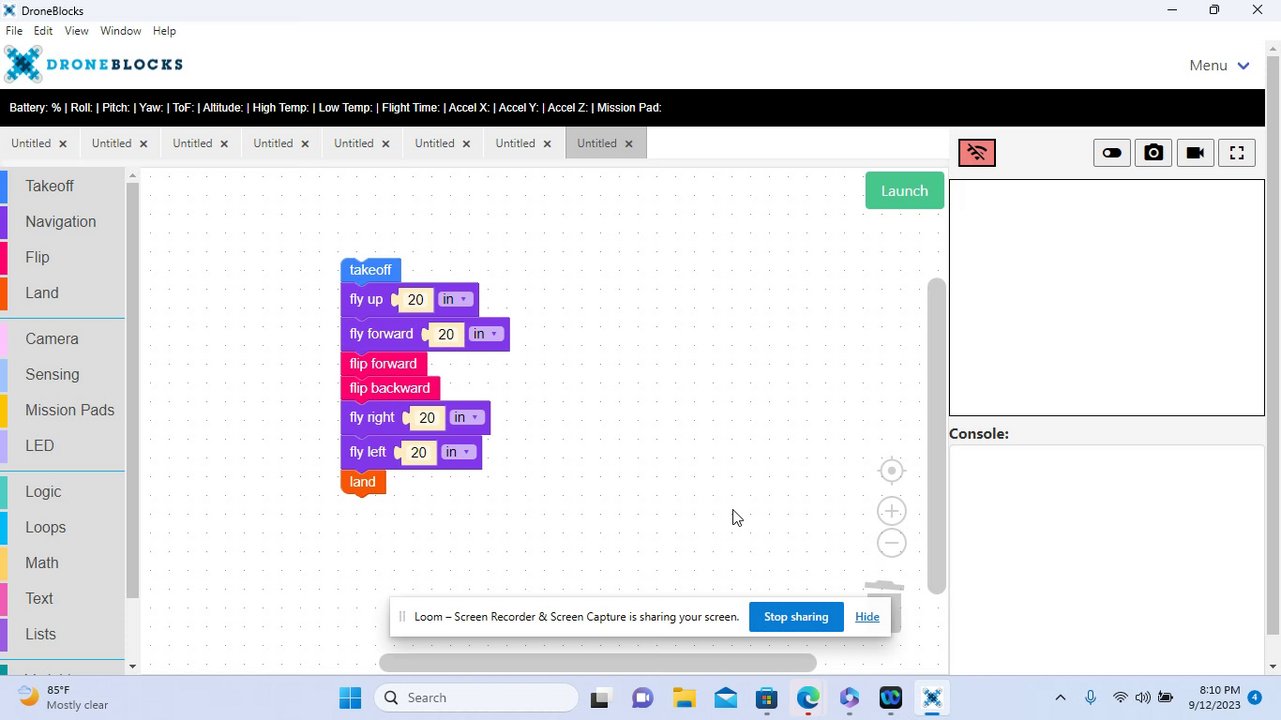Close the first Untitled tab

pyautogui.click(x=63, y=144)
